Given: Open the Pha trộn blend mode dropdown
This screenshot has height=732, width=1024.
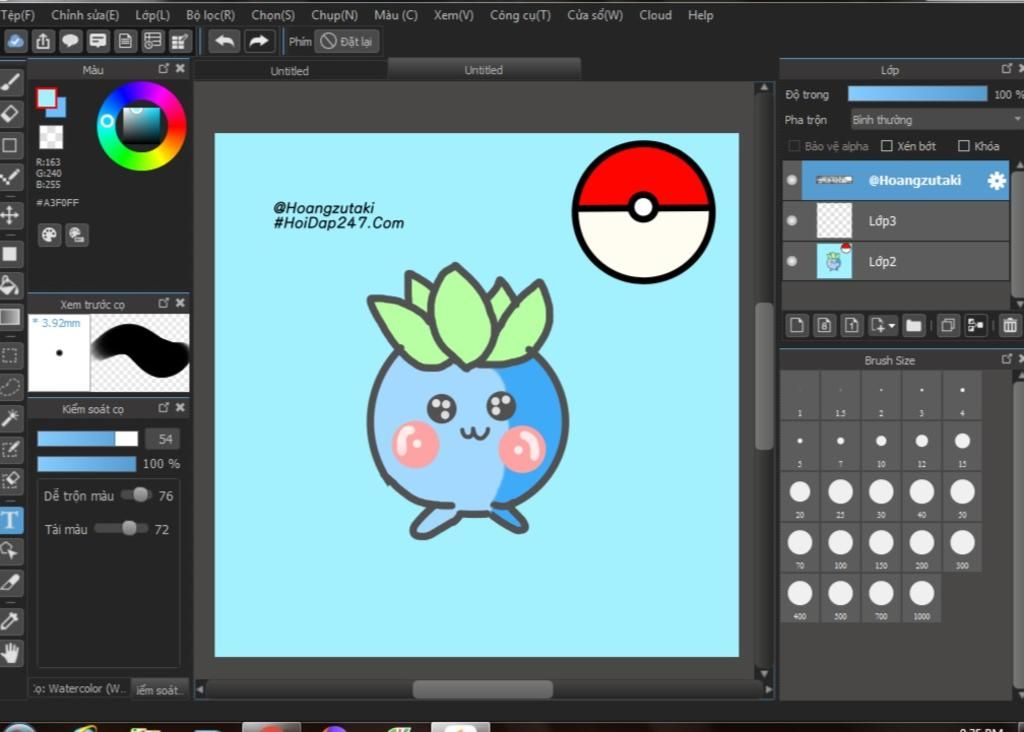Looking at the screenshot, I should [936, 119].
